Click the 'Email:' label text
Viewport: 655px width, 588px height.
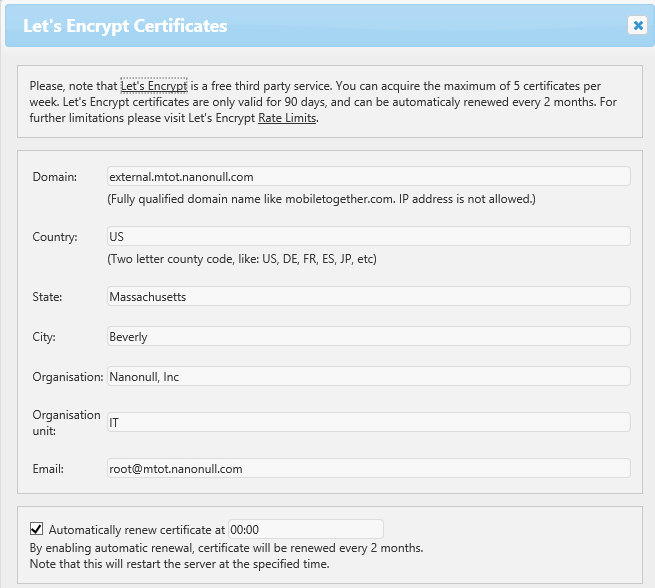48,468
